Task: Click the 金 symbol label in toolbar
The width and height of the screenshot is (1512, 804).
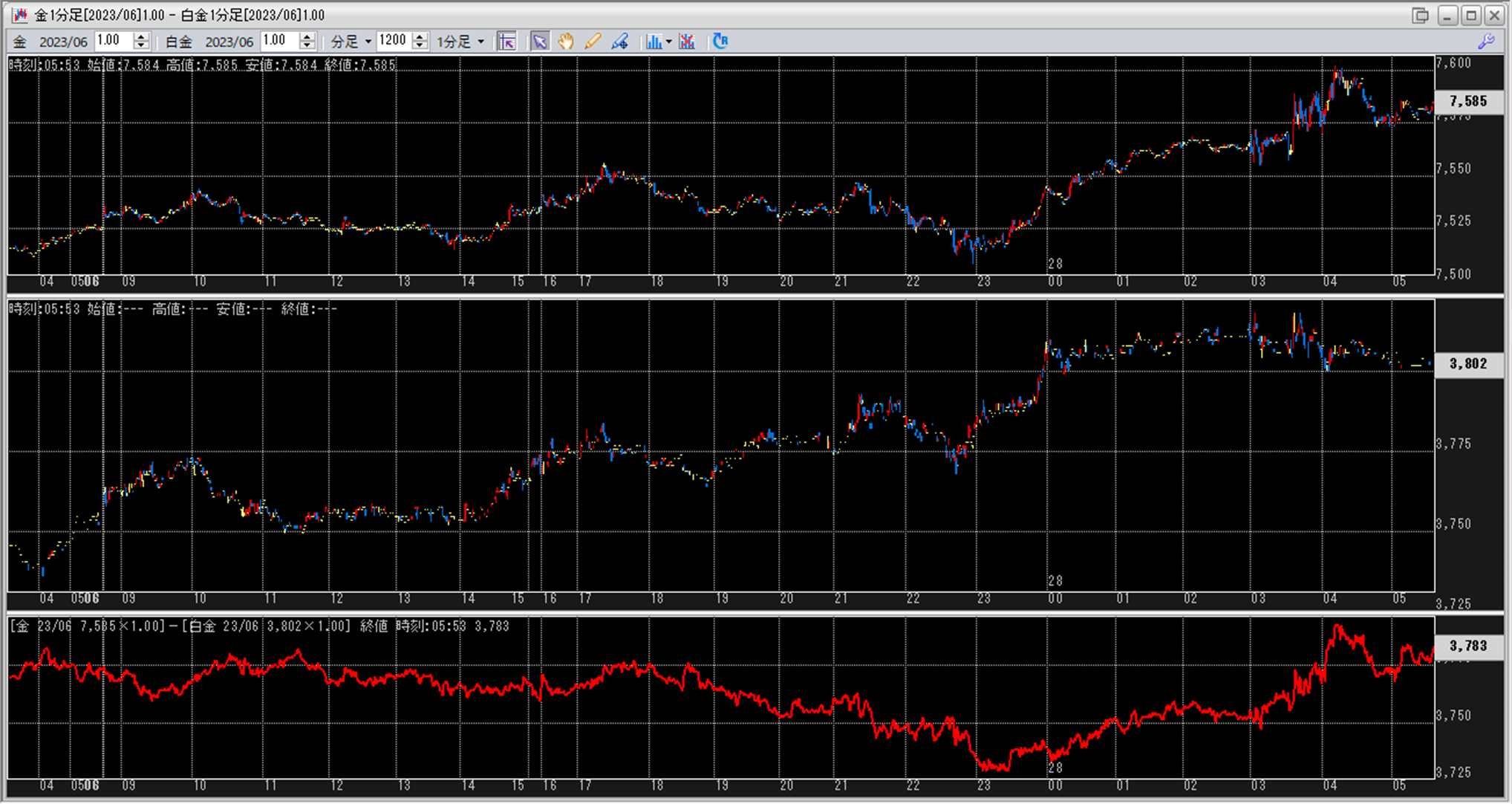Action: [20, 42]
